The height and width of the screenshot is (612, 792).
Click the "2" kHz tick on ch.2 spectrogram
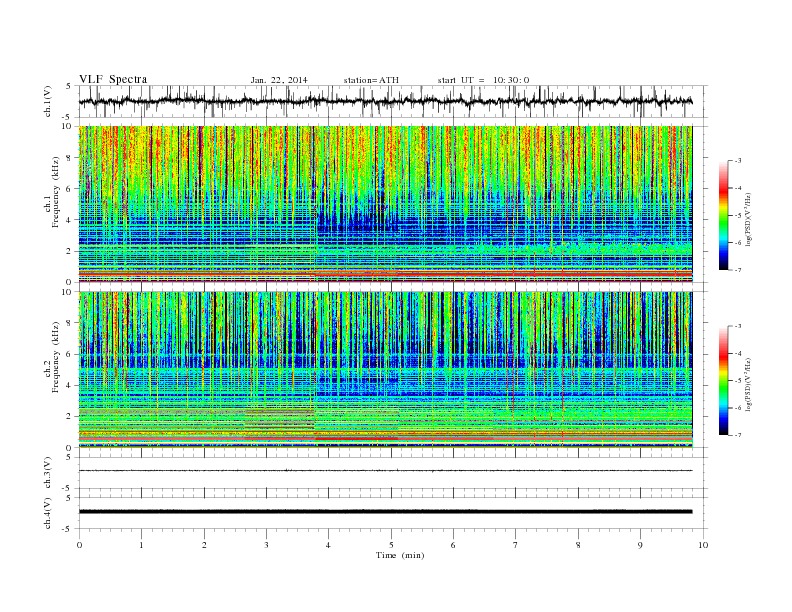click(x=70, y=416)
